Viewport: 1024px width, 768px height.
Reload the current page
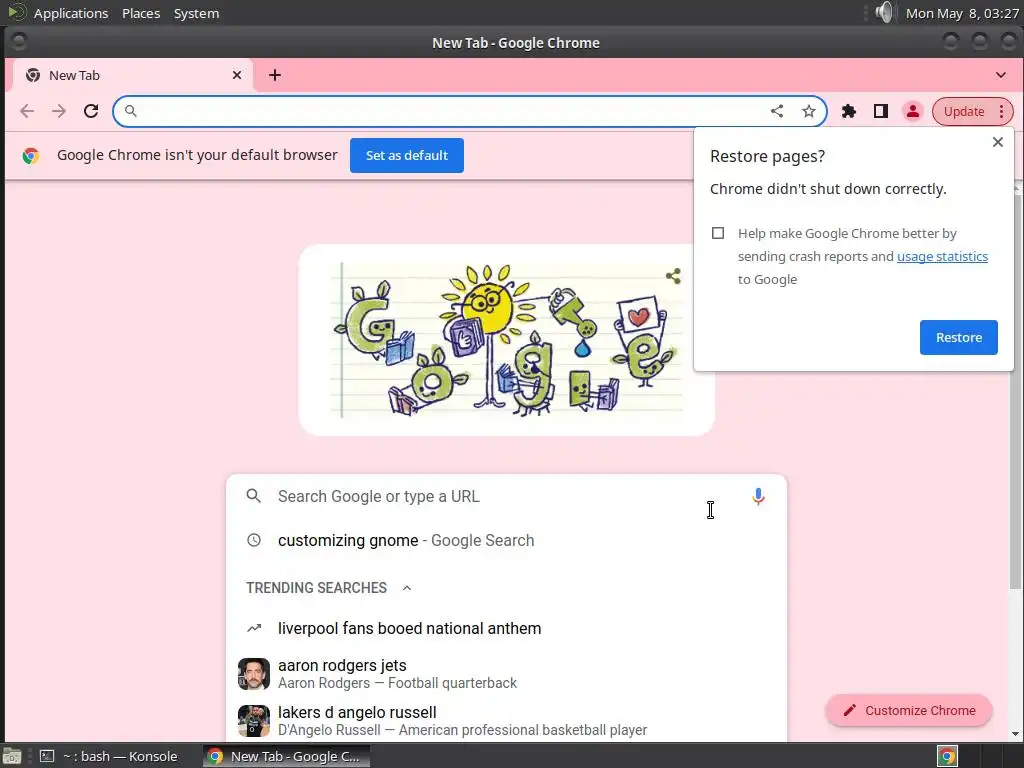[91, 111]
